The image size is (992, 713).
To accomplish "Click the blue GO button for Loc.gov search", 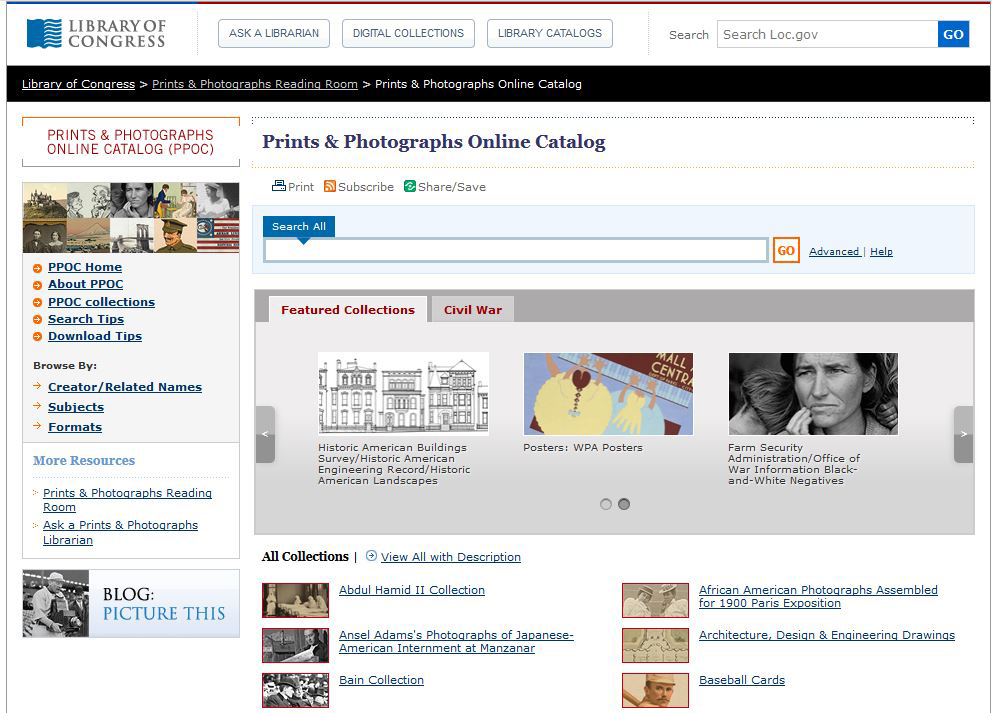I will [953, 34].
